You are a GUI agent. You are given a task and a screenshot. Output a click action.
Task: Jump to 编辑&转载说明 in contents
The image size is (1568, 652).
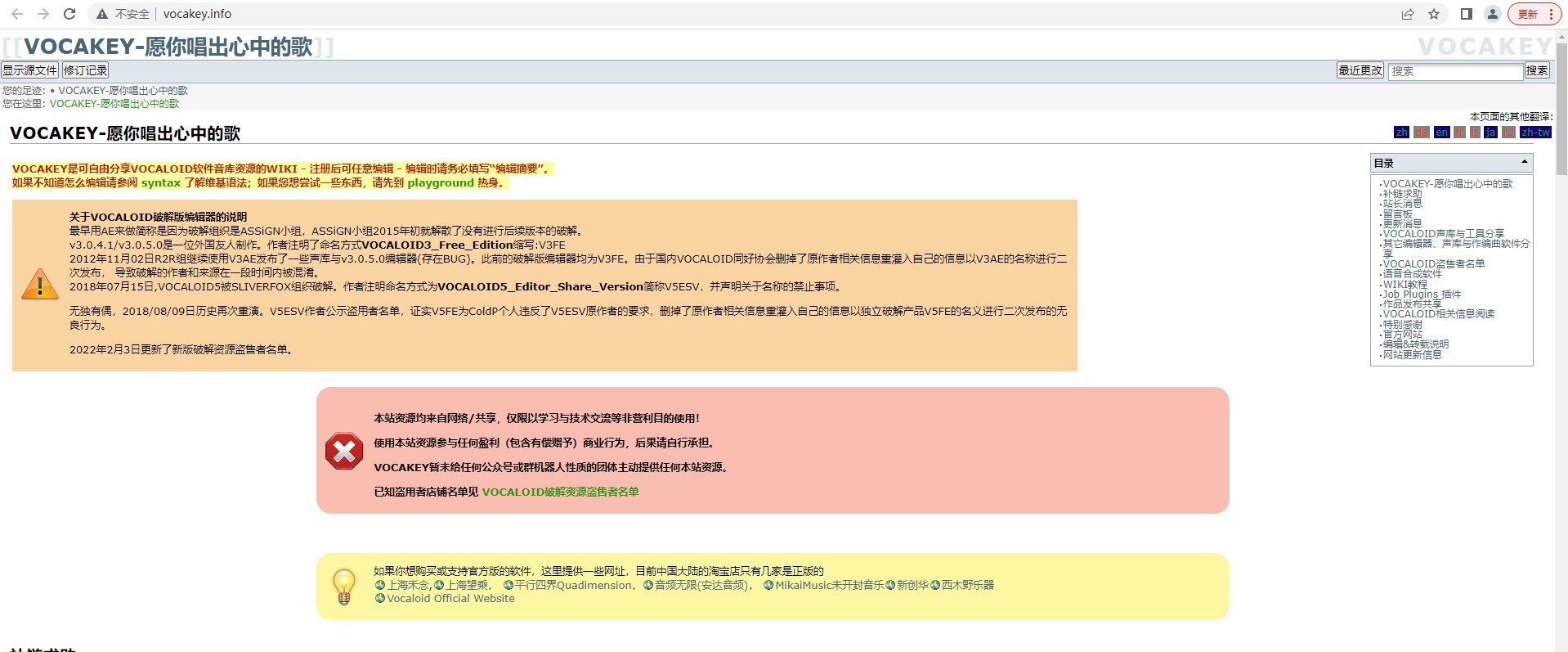pos(1416,344)
